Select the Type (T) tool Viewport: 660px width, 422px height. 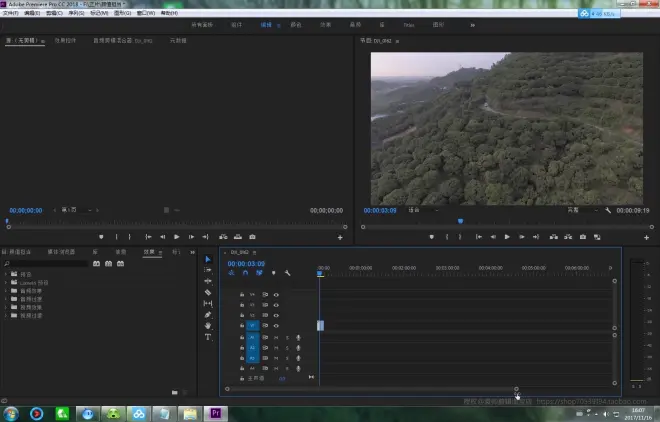(208, 337)
